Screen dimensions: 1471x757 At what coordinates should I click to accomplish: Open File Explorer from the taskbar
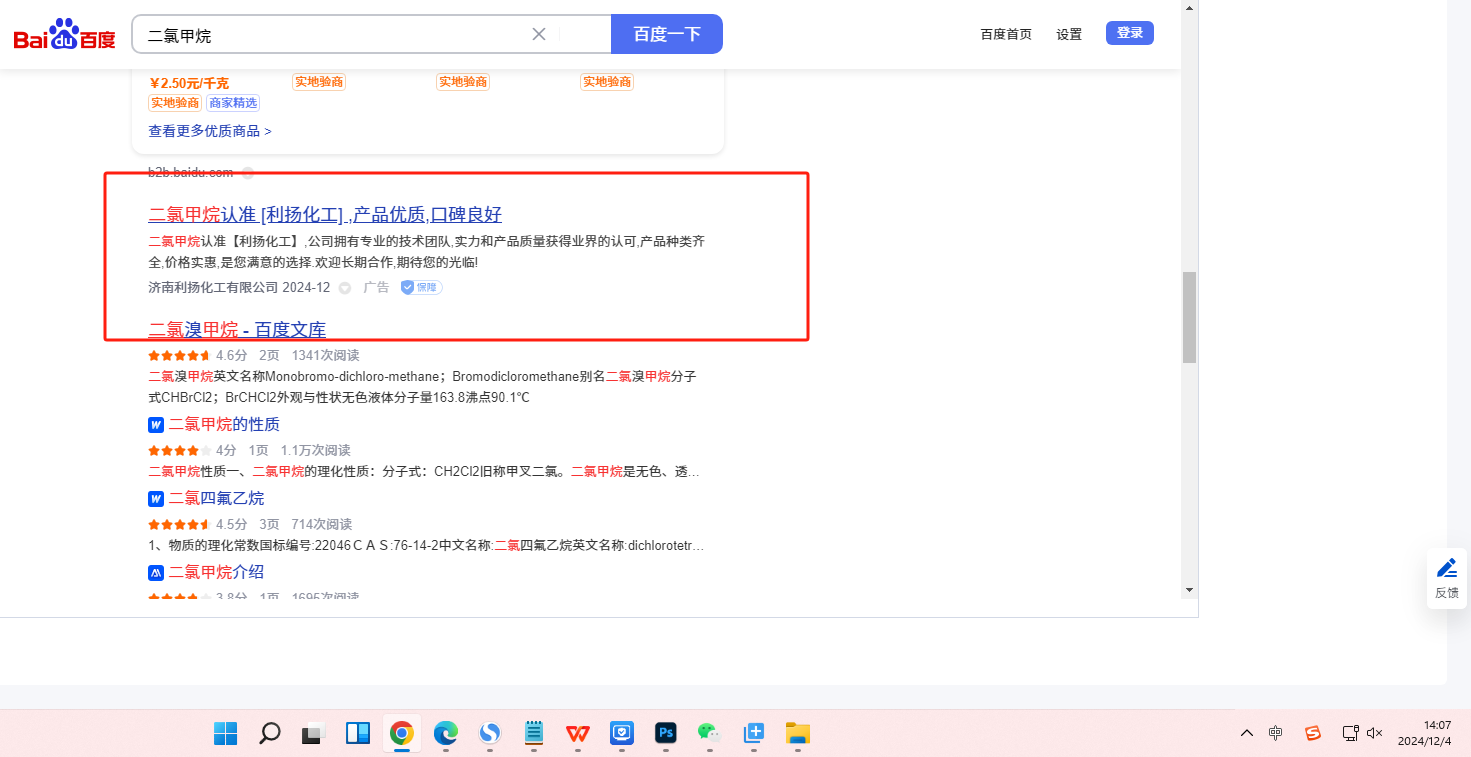(x=797, y=734)
